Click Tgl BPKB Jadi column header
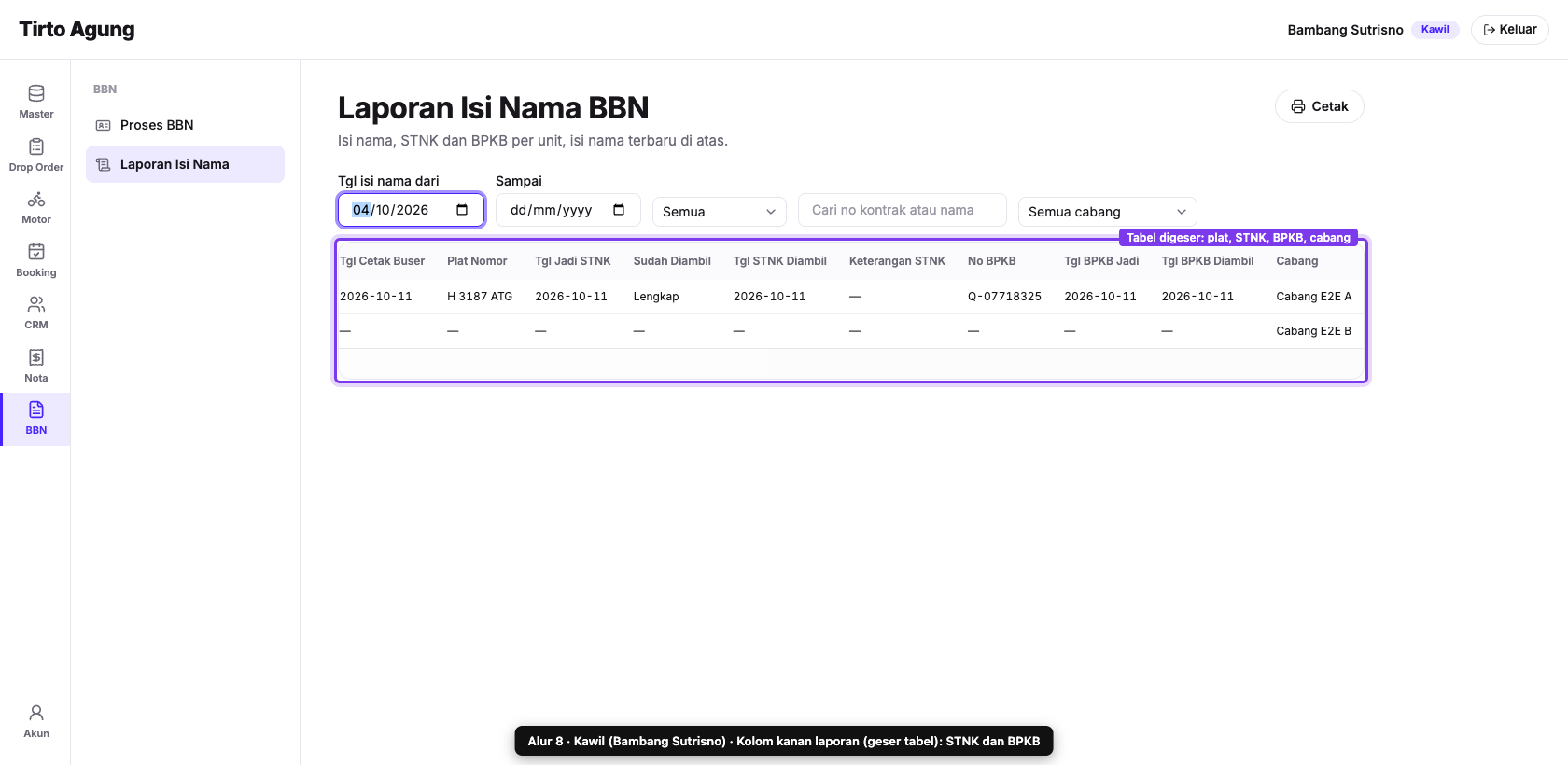This screenshot has height=765, width=1568. point(1101,261)
